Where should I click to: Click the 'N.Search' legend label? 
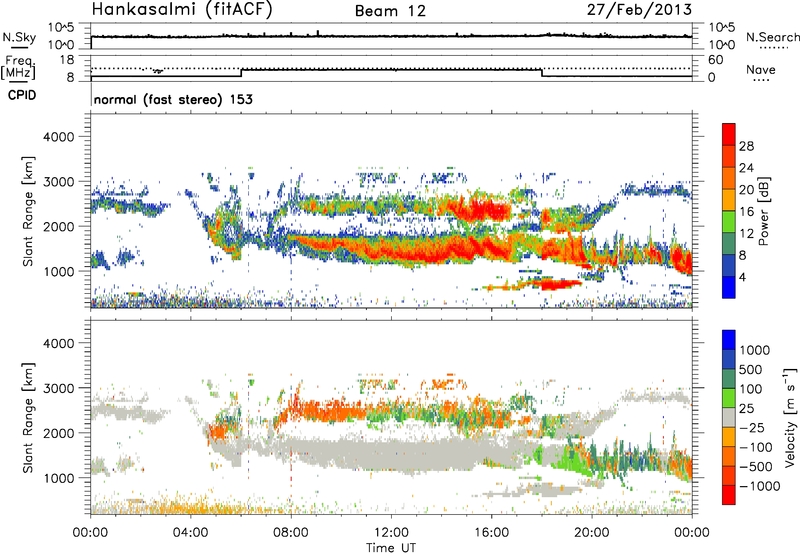[x=772, y=37]
